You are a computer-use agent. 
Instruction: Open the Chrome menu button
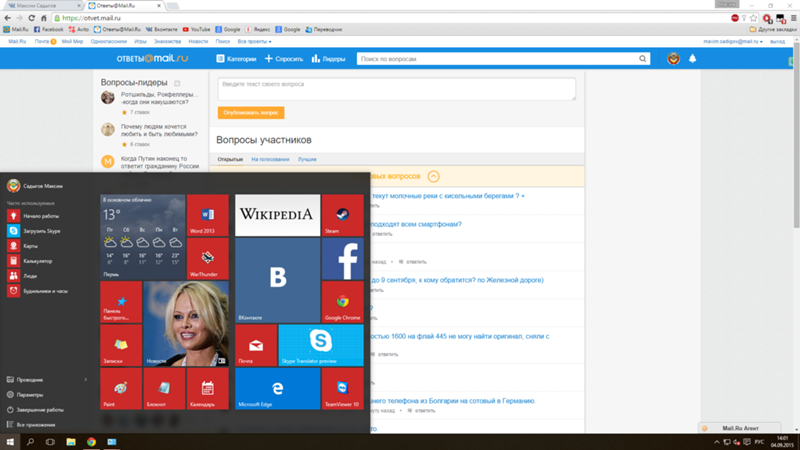793,18
